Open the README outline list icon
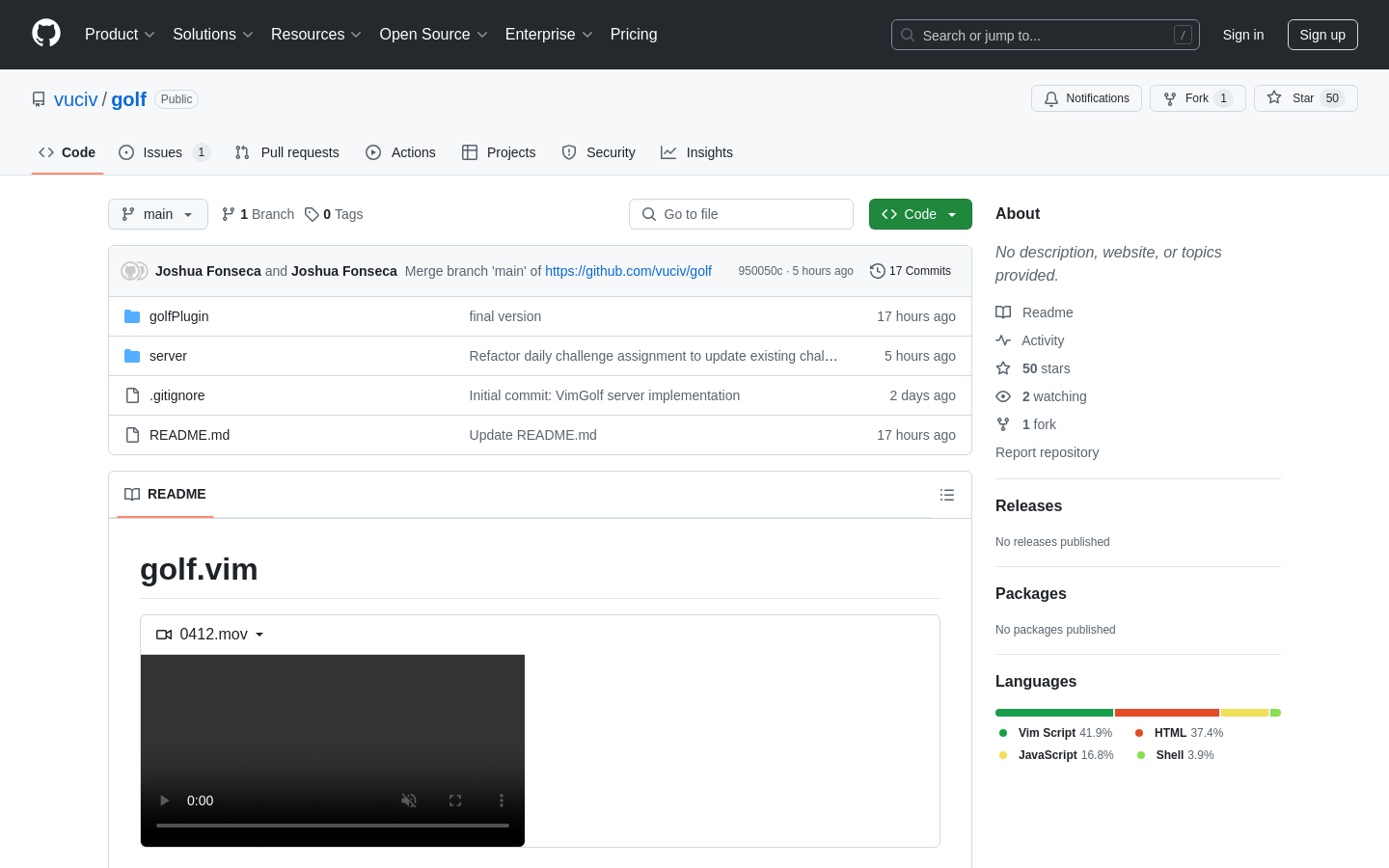1389x868 pixels. point(947,495)
